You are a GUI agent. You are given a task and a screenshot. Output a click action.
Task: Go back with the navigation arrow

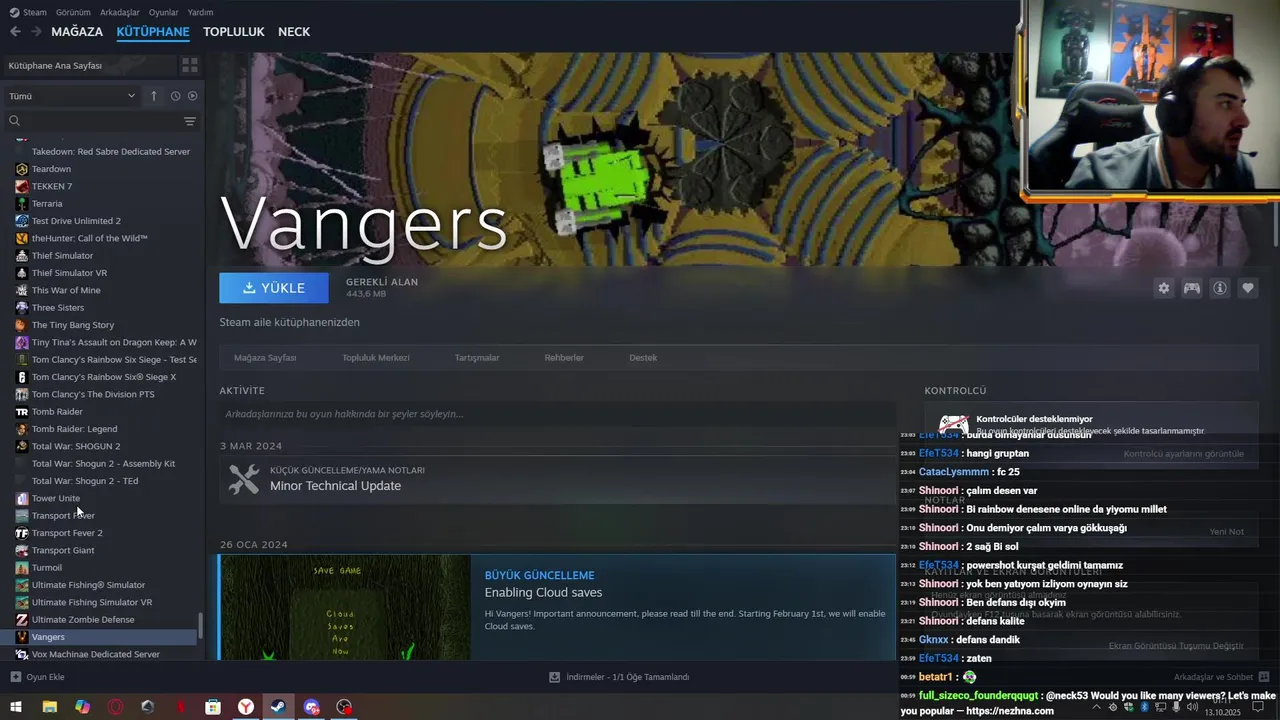15,32
